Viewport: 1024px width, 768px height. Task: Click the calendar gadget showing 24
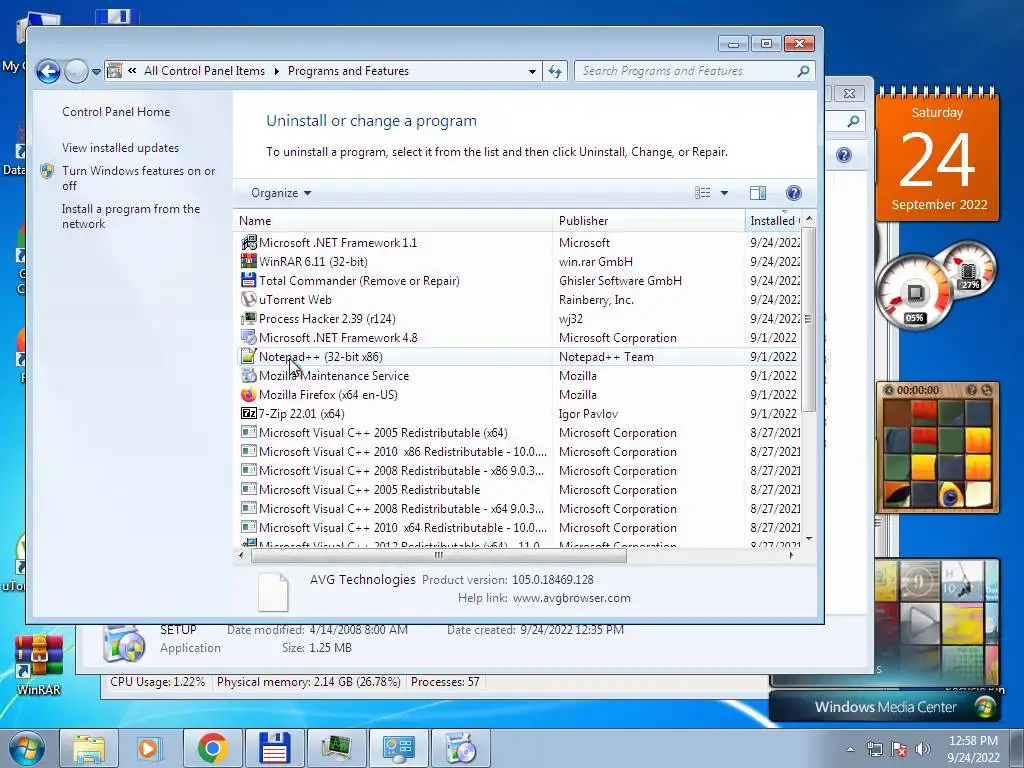(937, 155)
